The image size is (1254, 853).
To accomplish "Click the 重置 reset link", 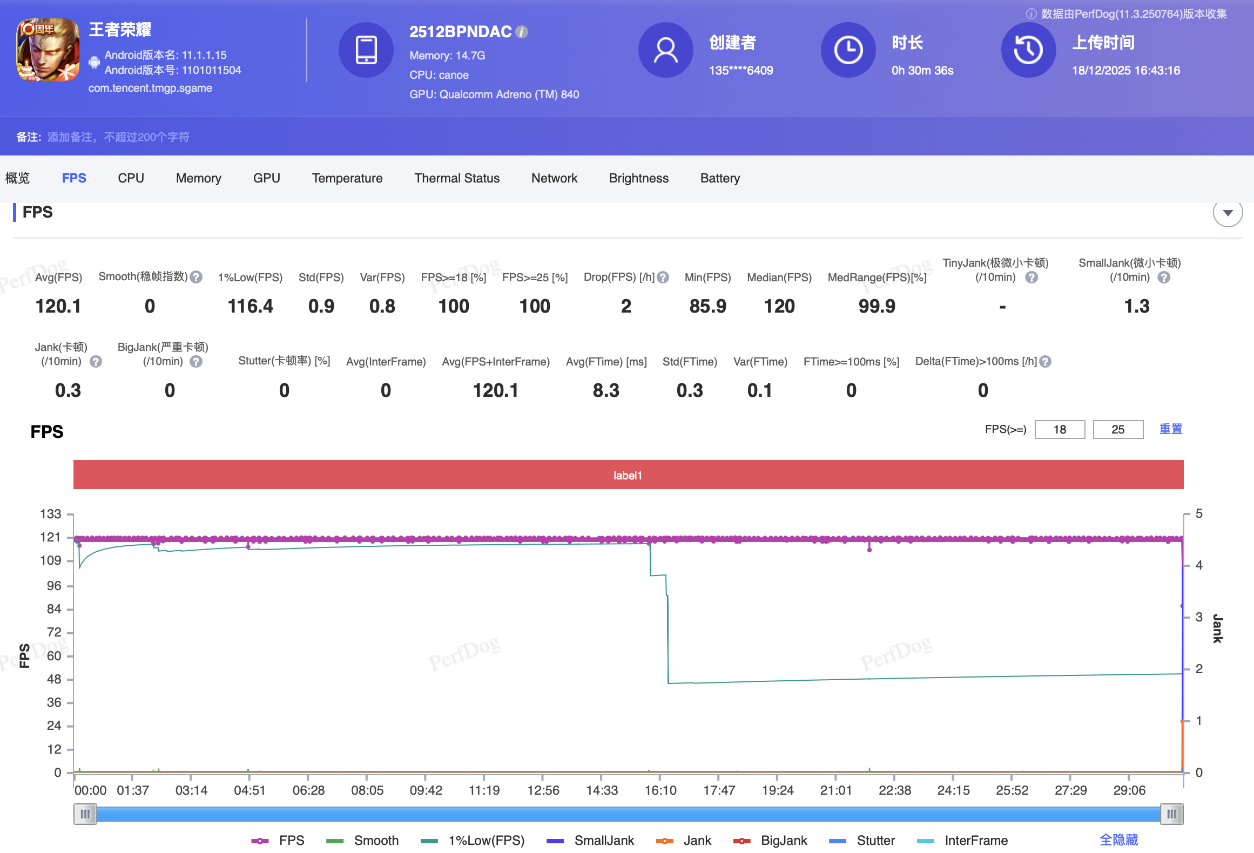I will [1171, 429].
